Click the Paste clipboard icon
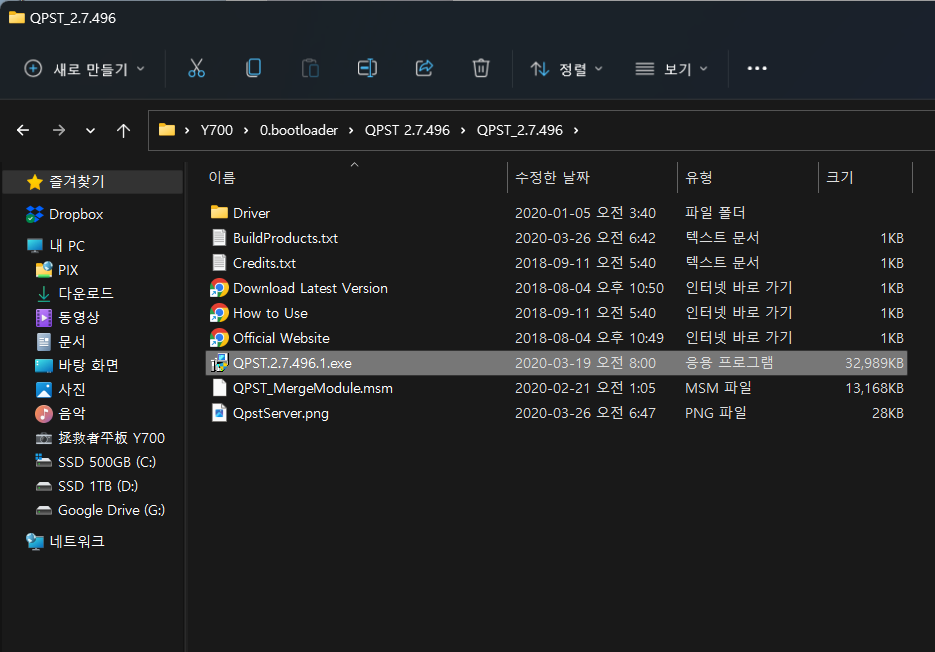935x652 pixels. (310, 69)
